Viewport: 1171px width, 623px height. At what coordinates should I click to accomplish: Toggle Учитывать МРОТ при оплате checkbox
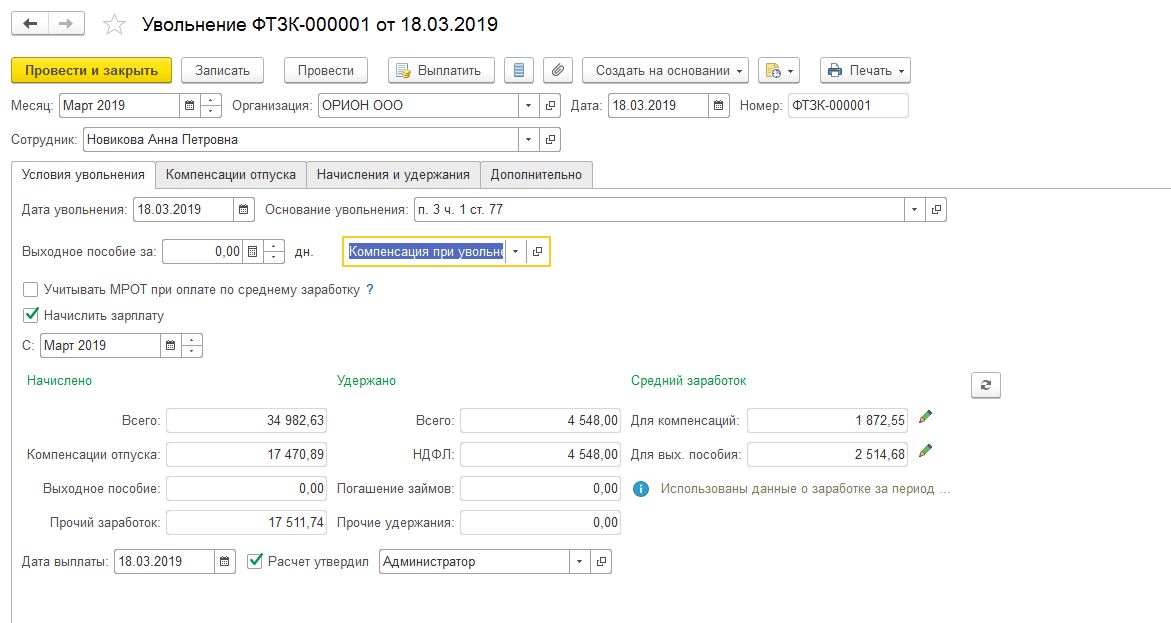pyautogui.click(x=31, y=290)
